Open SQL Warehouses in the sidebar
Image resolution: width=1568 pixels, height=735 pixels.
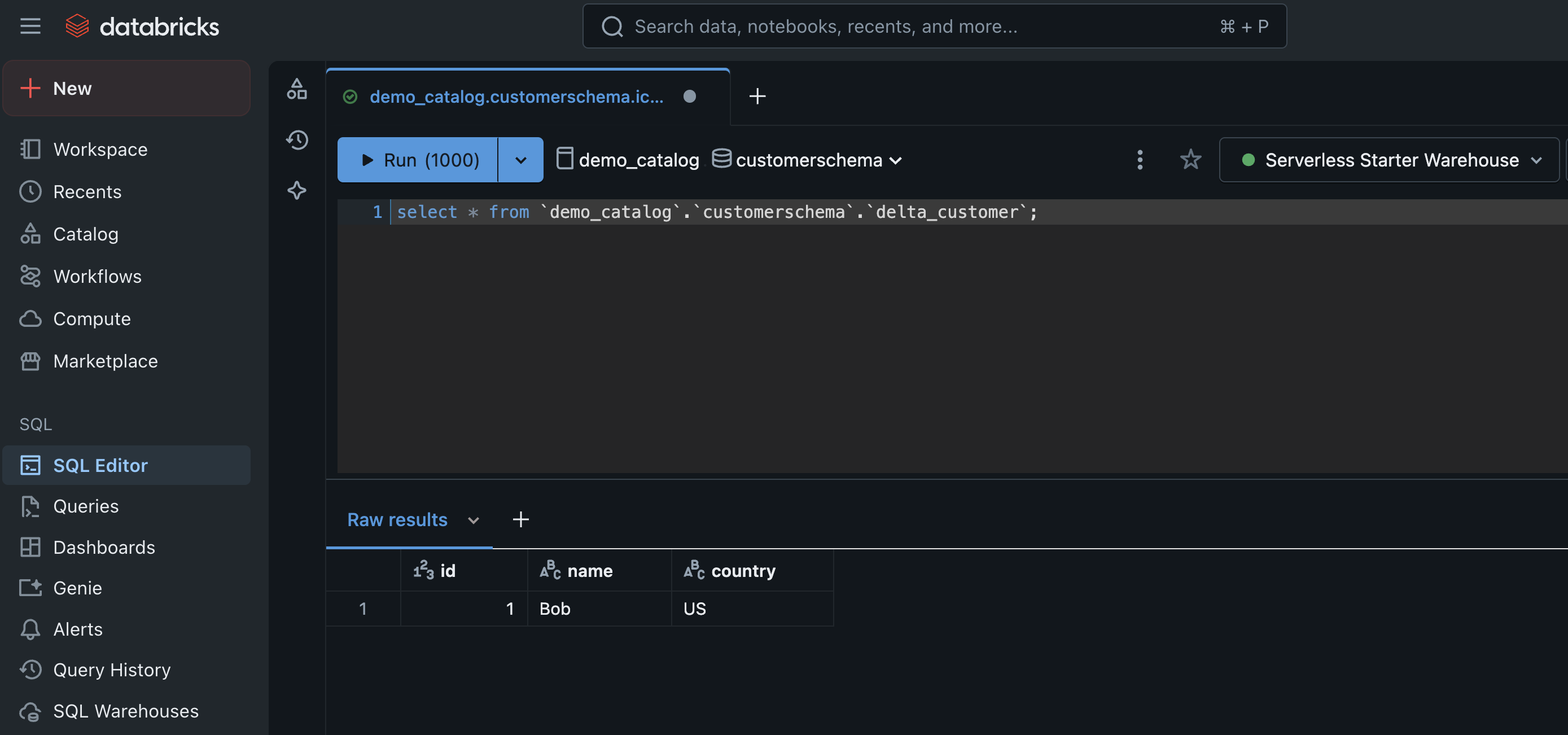coord(125,711)
